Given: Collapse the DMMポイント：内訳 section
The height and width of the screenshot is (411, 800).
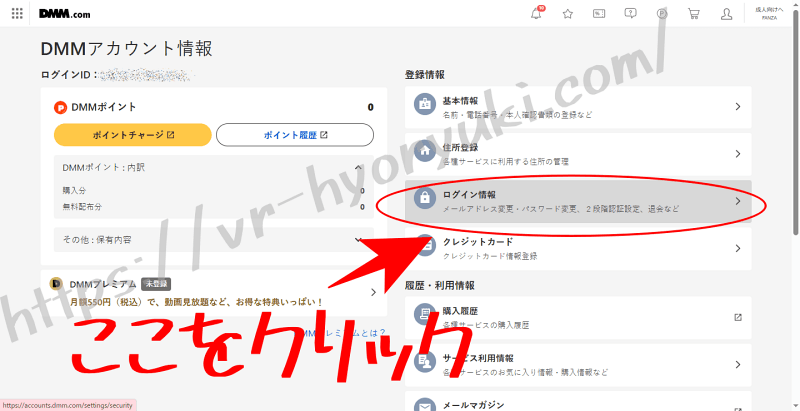Looking at the screenshot, I should coord(360,168).
